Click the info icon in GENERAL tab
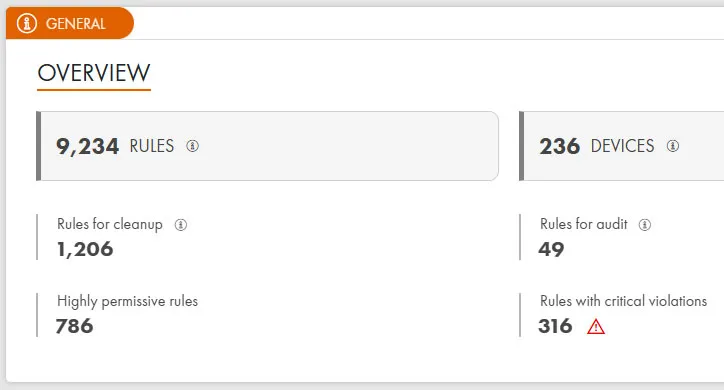This screenshot has height=390, width=724. 27,23
